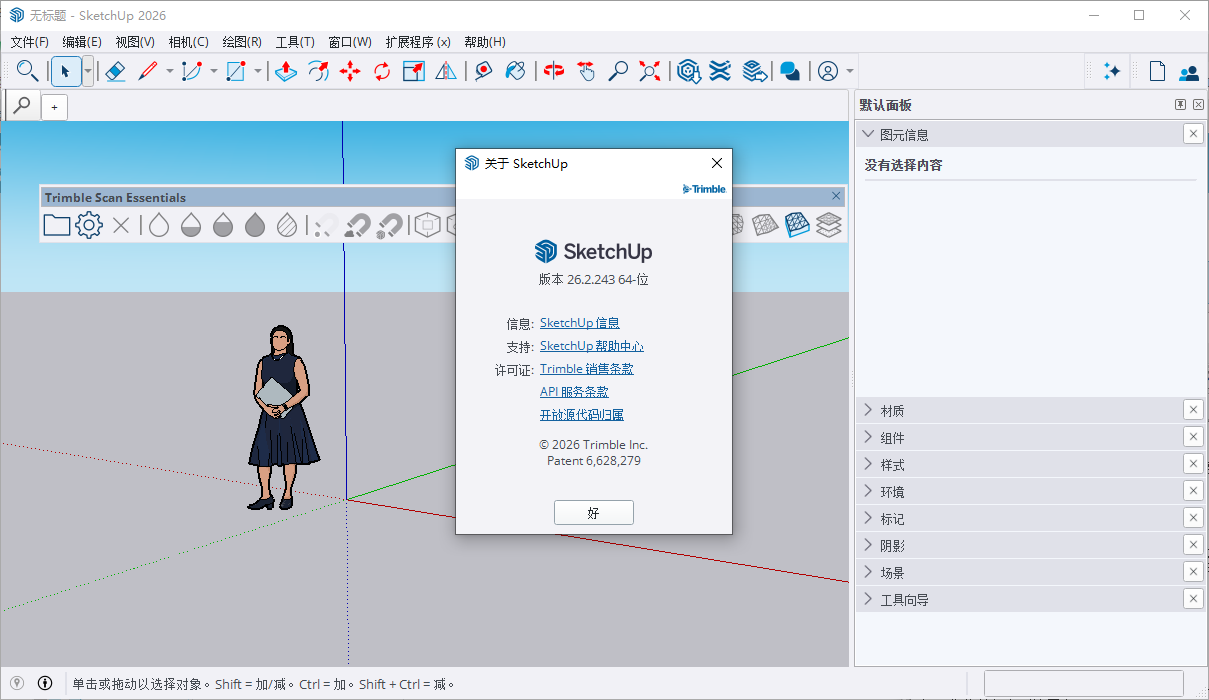Open the SketchUp 帮助中心 link
Viewport: 1209px width, 700px height.
click(592, 346)
